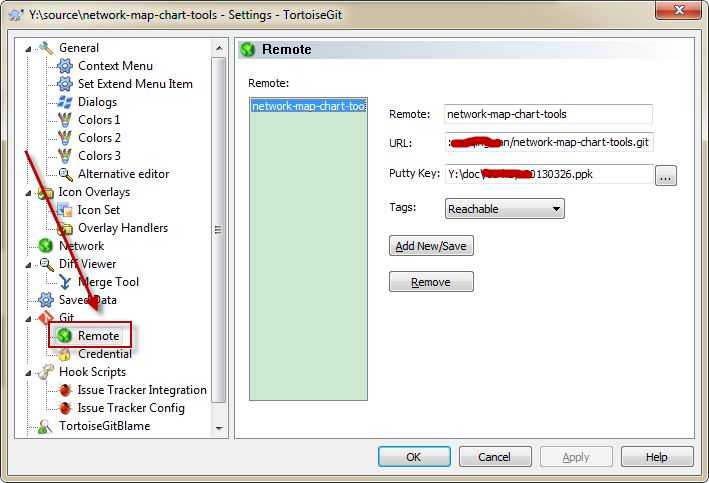Viewport: 709px width, 483px height.
Task: Open the Tags Reachable dropdown
Action: coord(505,209)
